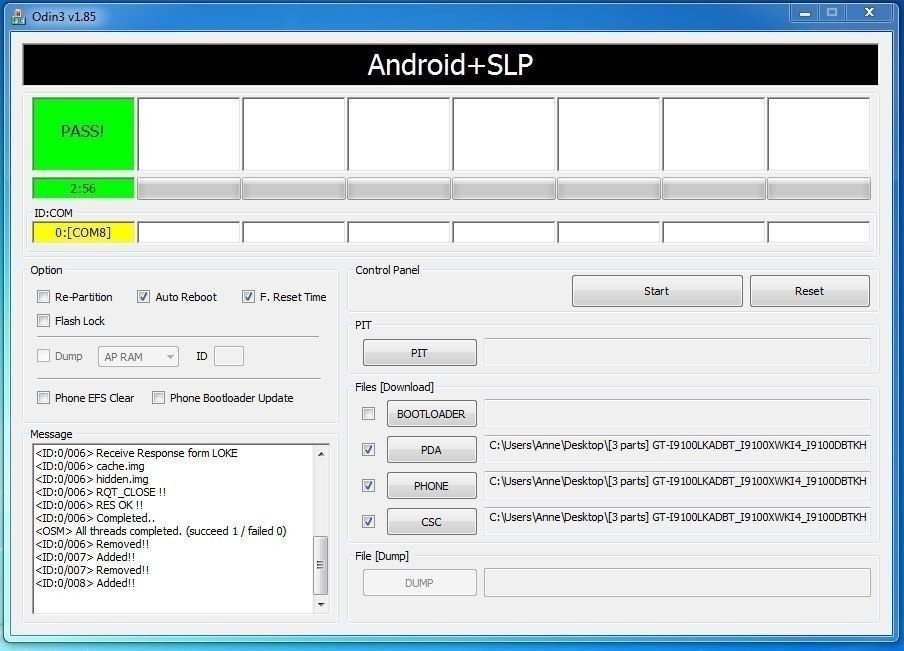Image resolution: width=904 pixels, height=651 pixels.
Task: Click the Reset button
Action: (x=809, y=291)
